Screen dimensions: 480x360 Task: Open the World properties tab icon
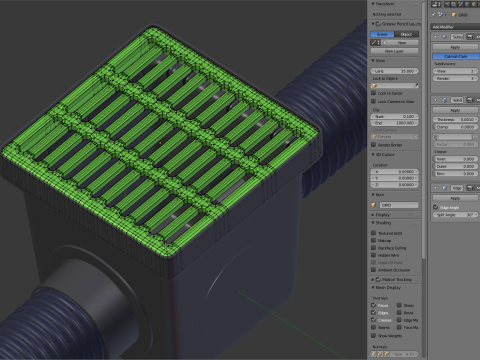point(467,4)
